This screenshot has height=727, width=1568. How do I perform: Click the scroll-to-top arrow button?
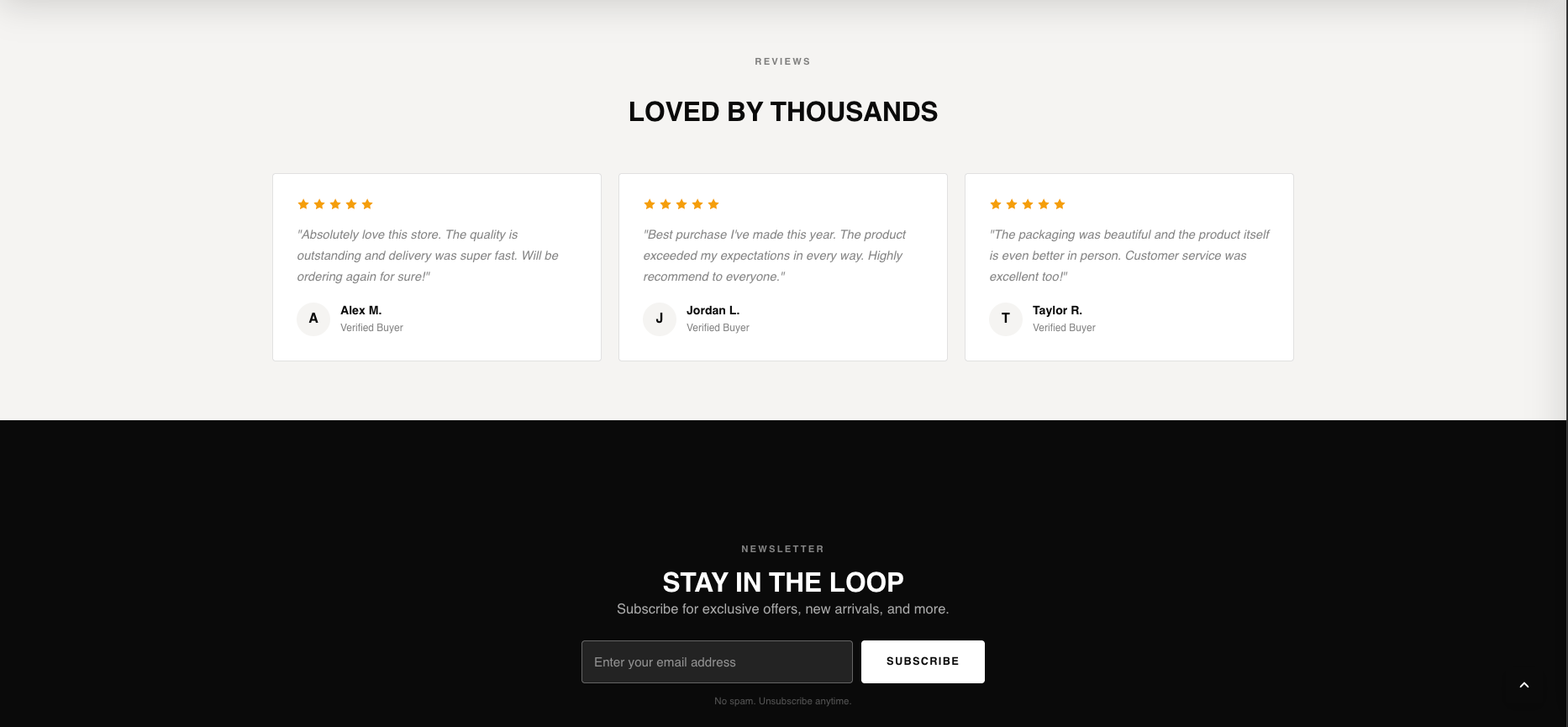(1523, 685)
